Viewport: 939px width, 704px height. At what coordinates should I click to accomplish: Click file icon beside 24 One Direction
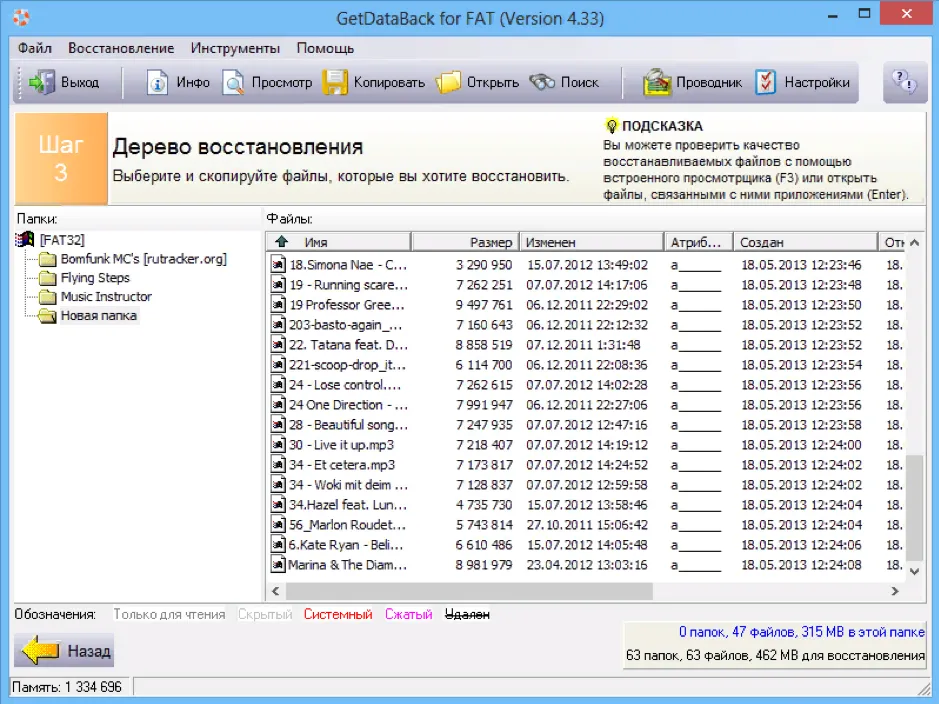click(278, 405)
